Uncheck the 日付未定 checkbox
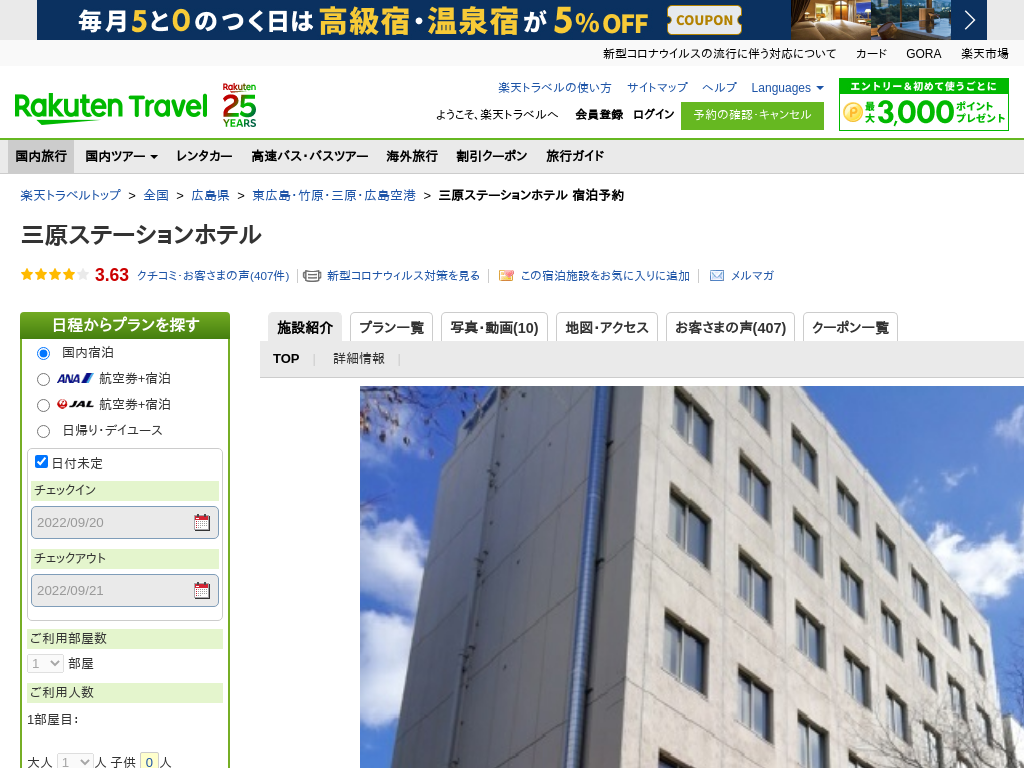Screen dimensions: 1024x768 coord(41,462)
